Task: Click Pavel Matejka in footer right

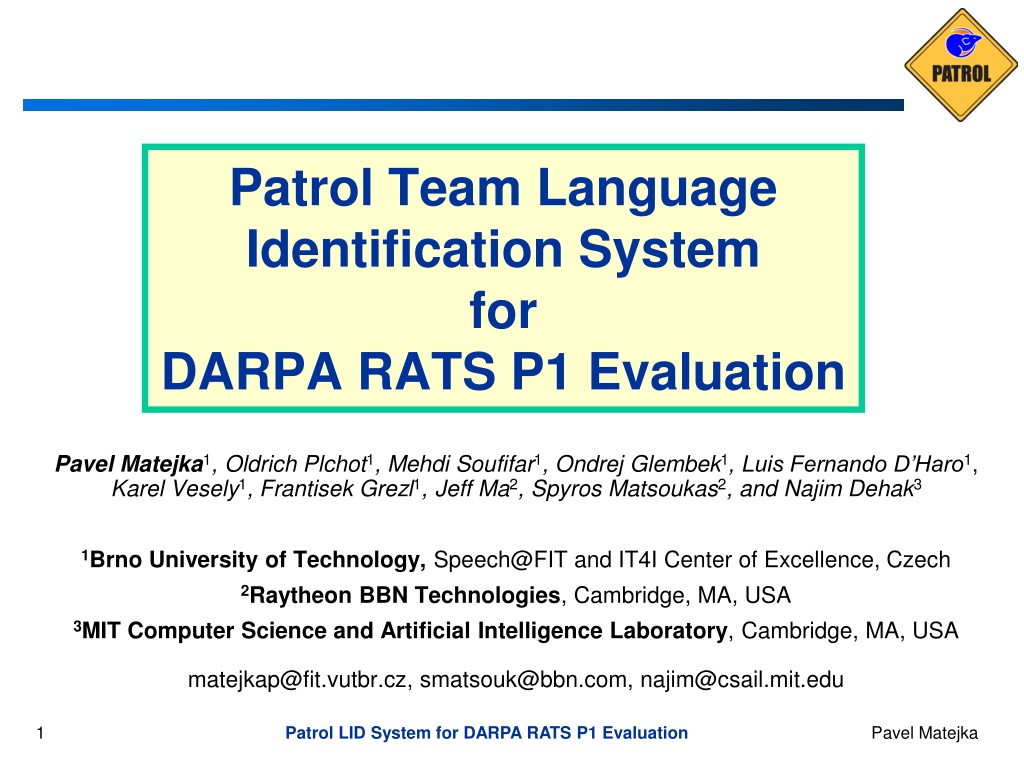Action: tap(924, 733)
